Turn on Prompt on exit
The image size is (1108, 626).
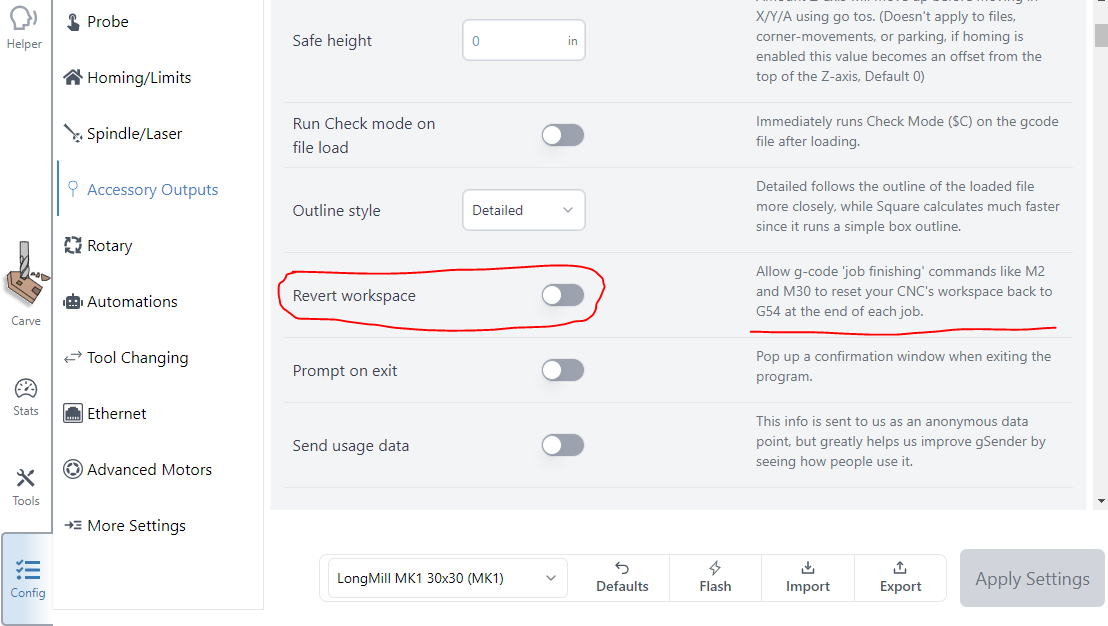coord(563,370)
